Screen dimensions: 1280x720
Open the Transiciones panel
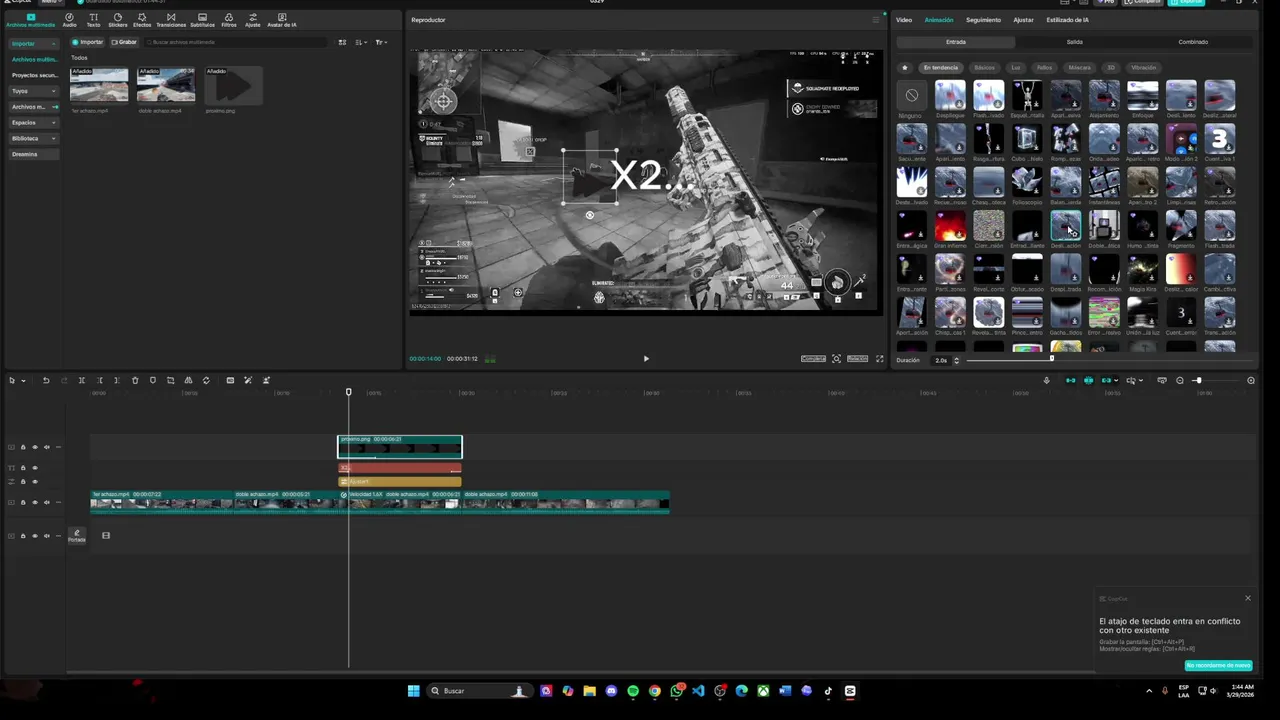(171, 19)
